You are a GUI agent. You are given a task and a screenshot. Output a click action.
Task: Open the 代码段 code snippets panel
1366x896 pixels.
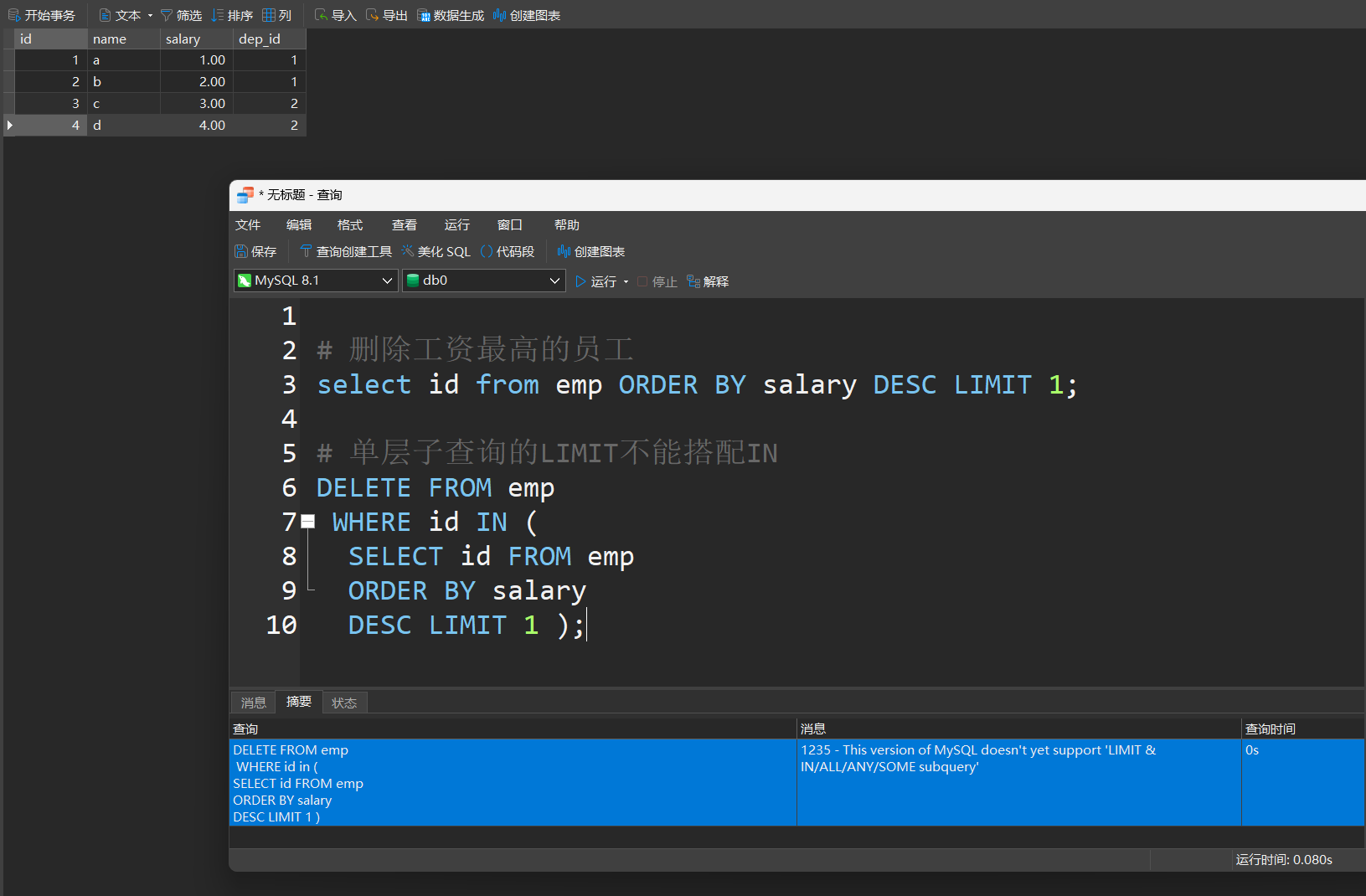[508, 251]
